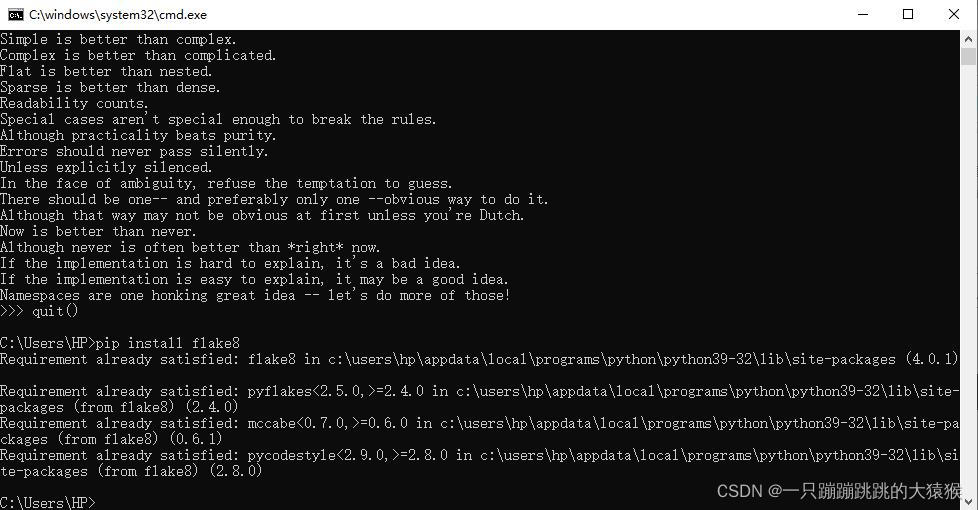Click the last C:\Users\HP> prompt

point(47,502)
